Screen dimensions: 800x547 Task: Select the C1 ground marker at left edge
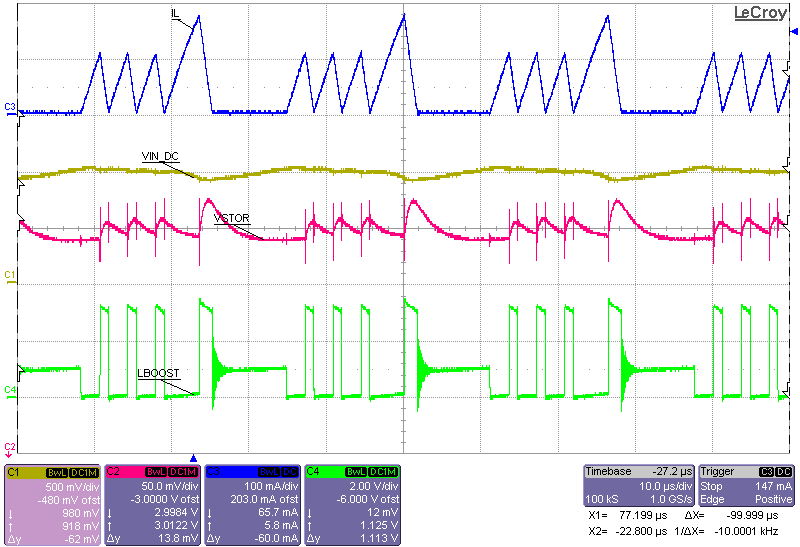[10, 277]
